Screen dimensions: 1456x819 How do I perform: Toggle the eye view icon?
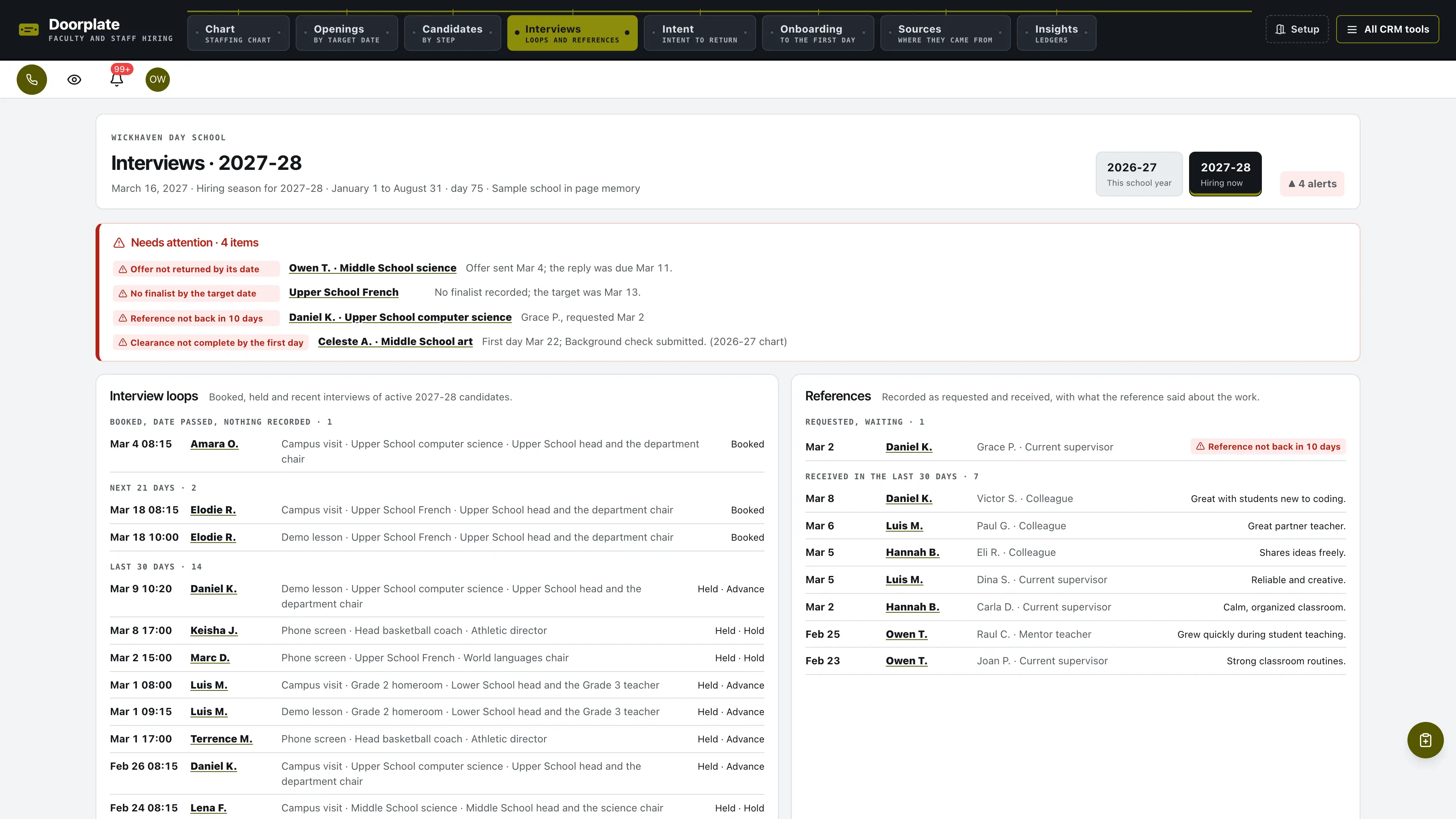(74, 80)
